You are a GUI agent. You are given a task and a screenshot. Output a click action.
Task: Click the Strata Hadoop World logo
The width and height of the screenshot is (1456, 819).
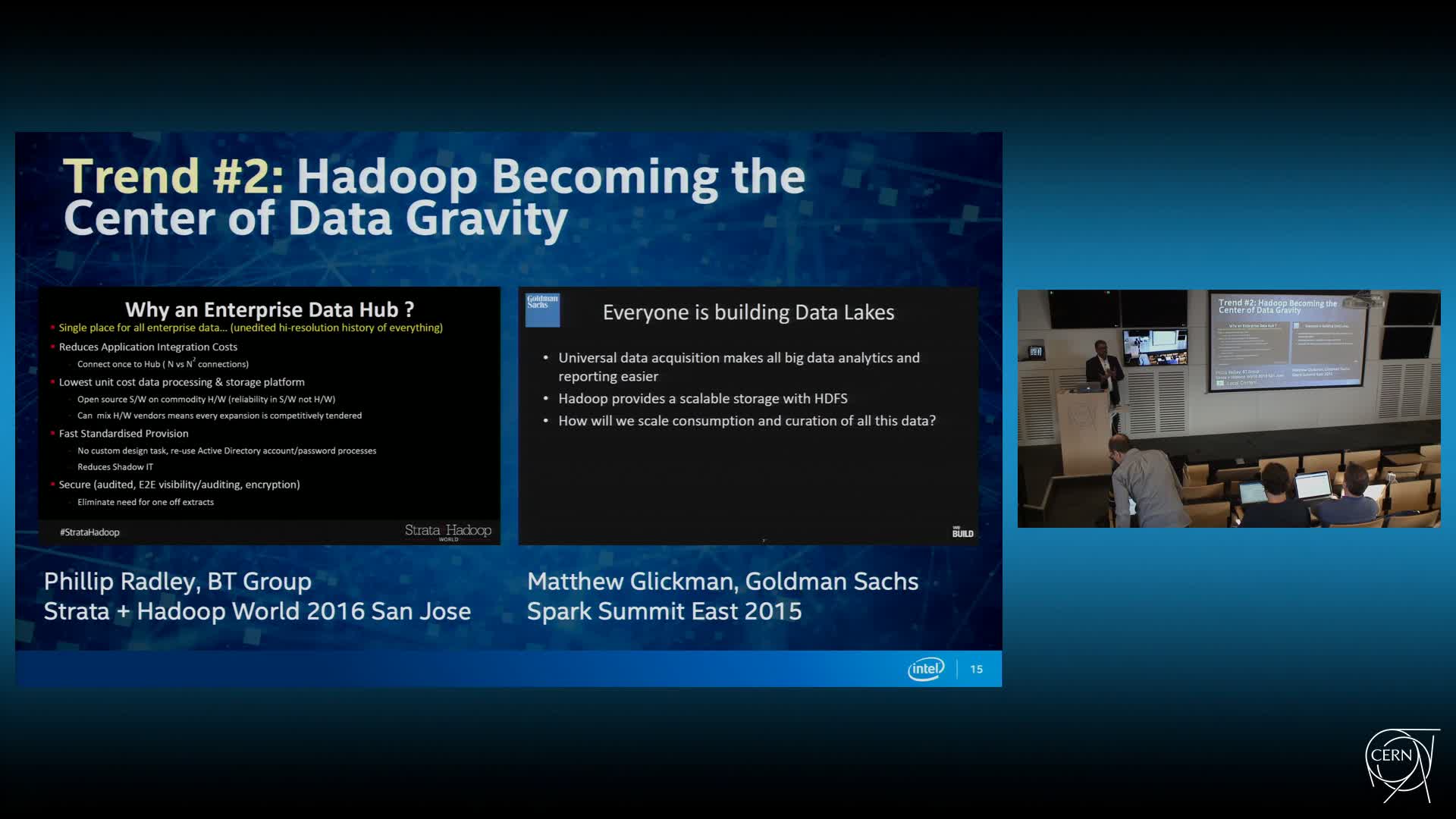click(x=447, y=531)
